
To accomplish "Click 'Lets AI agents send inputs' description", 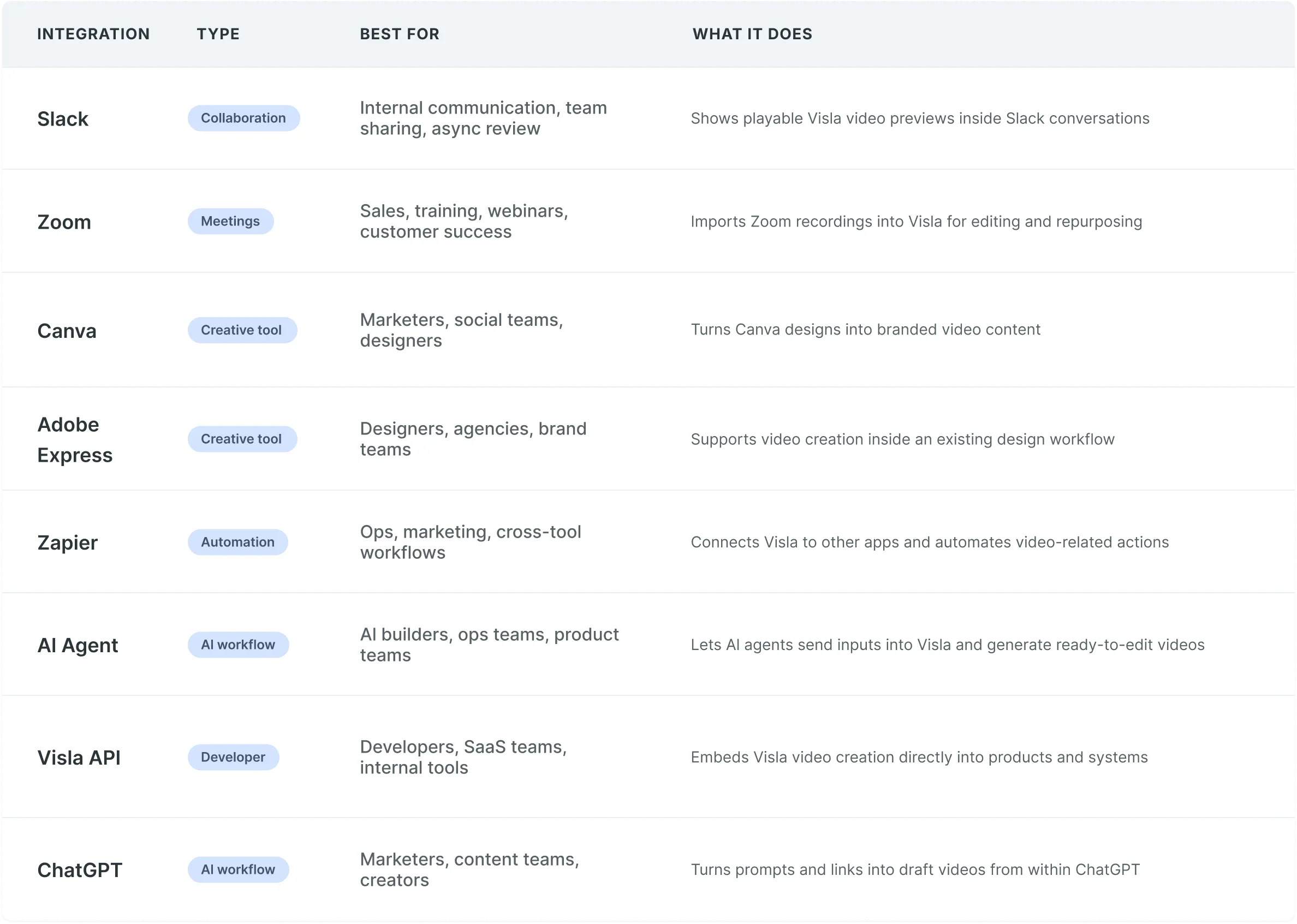I will 948,645.
